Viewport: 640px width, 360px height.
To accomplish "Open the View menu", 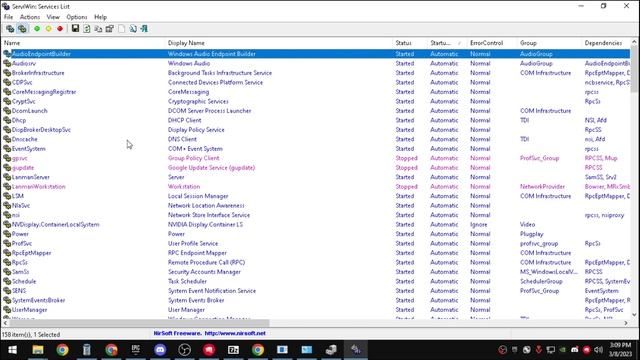I will (53, 17).
